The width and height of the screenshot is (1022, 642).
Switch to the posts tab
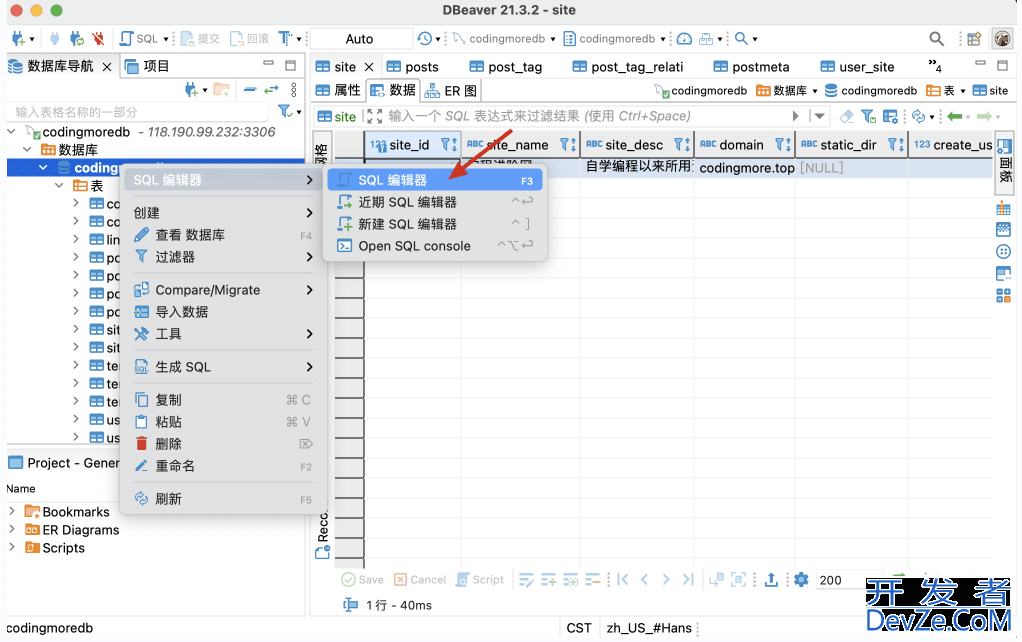pyautogui.click(x=413, y=66)
